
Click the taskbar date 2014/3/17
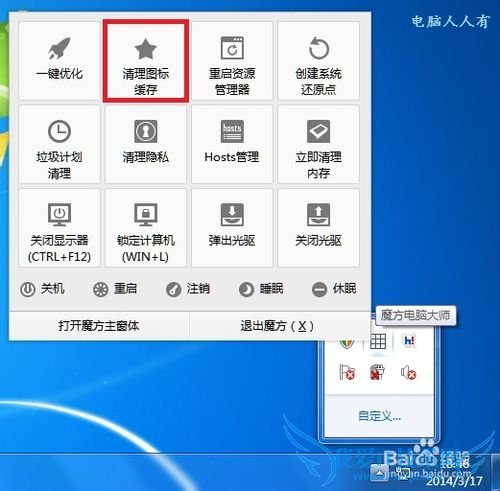point(454,480)
